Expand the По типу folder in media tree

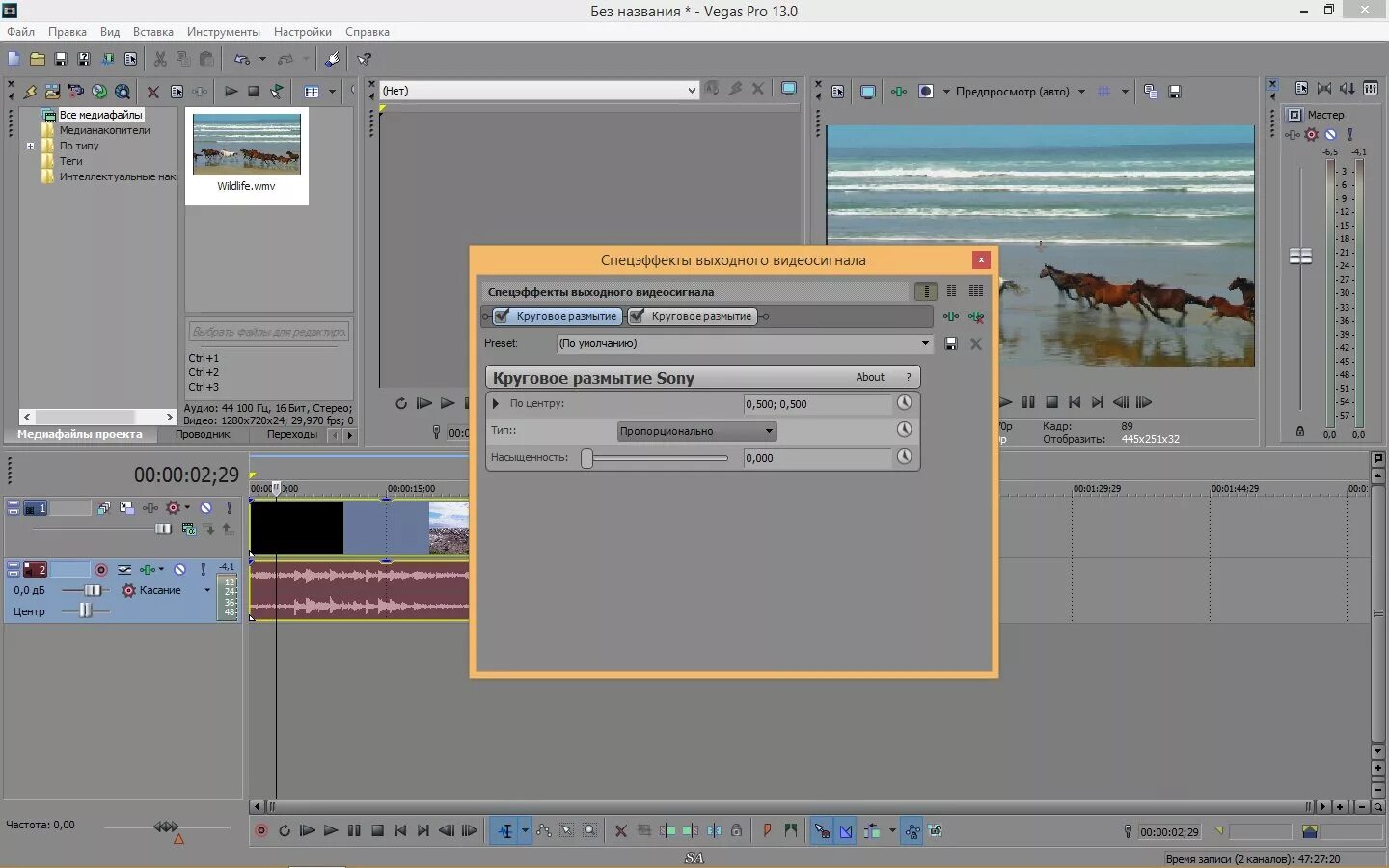click(x=31, y=145)
